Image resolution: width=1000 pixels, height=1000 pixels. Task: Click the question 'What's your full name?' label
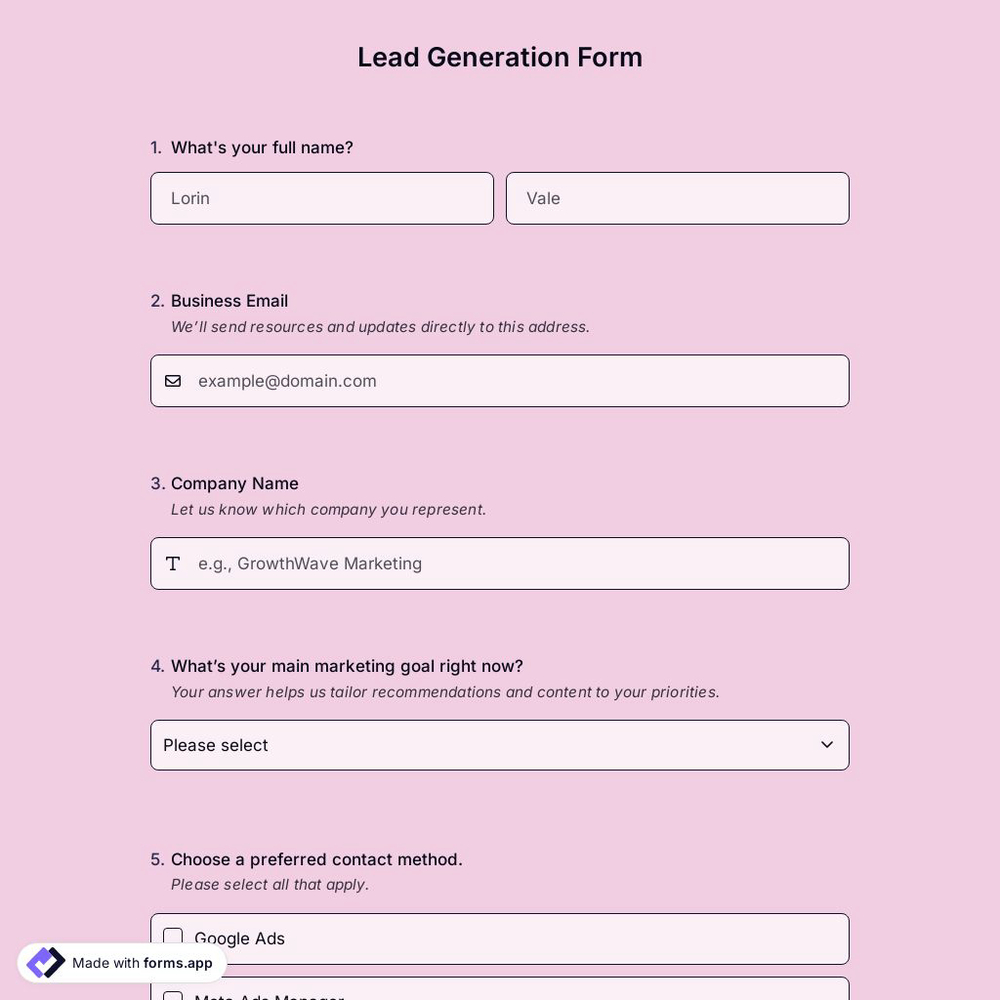coord(262,147)
